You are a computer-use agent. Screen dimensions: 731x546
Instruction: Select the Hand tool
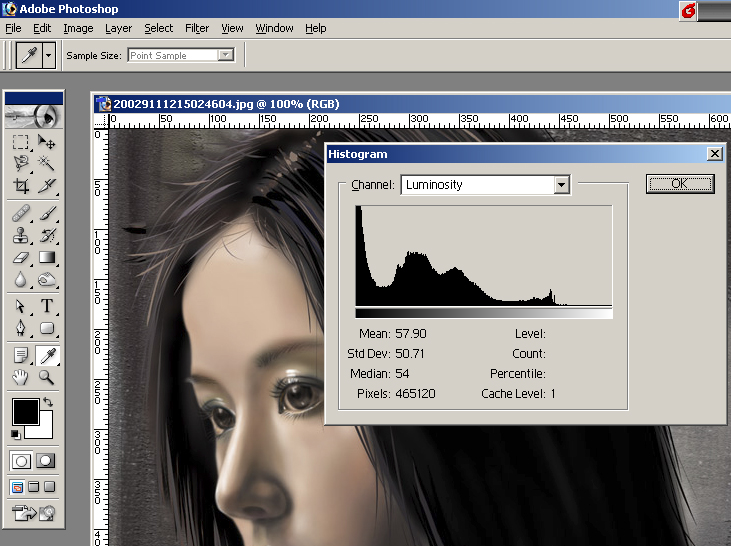[x=21, y=377]
